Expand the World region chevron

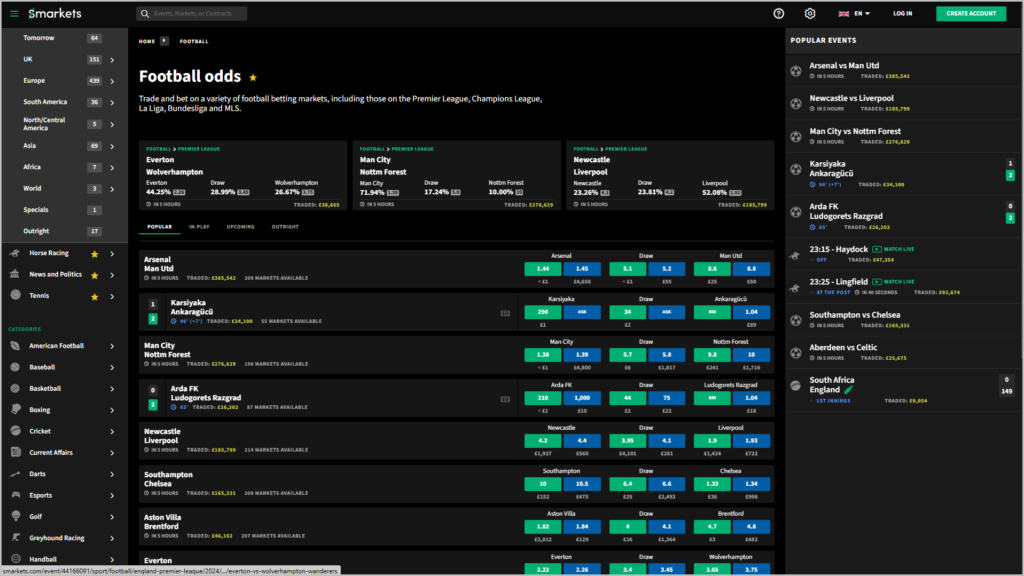pyautogui.click(x=112, y=189)
